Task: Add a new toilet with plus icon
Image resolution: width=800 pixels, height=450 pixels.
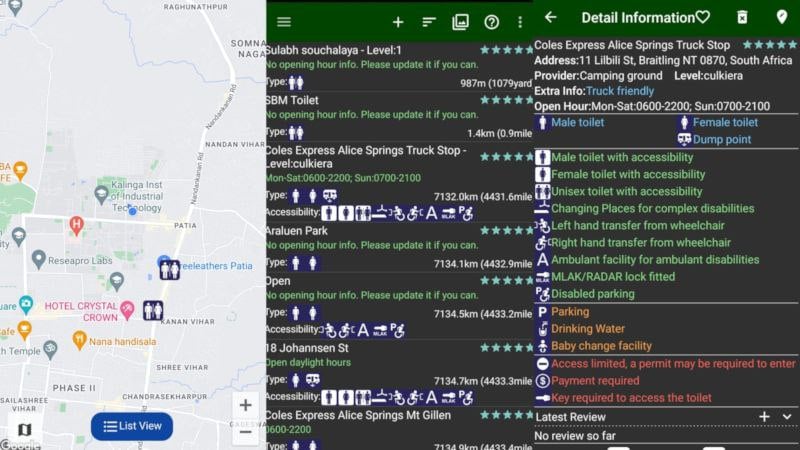Action: [398, 22]
